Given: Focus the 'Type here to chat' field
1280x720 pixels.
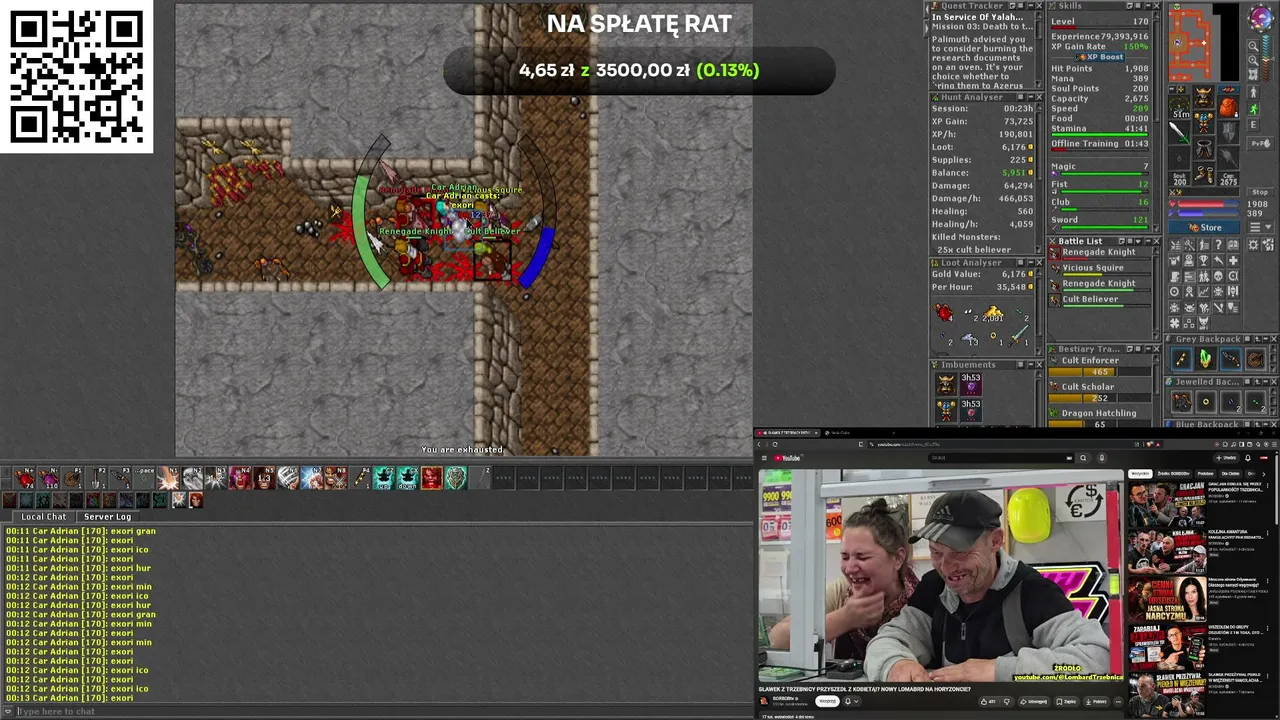Looking at the screenshot, I should click(380, 712).
